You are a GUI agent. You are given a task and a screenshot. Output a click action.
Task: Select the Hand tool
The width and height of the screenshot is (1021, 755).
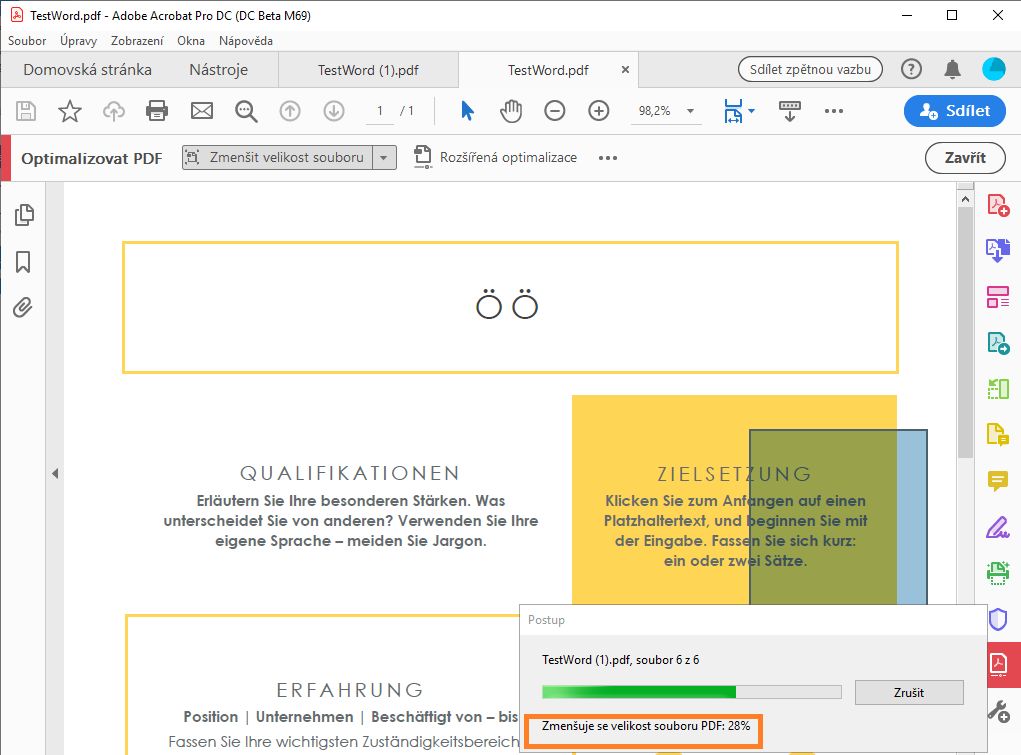point(511,111)
